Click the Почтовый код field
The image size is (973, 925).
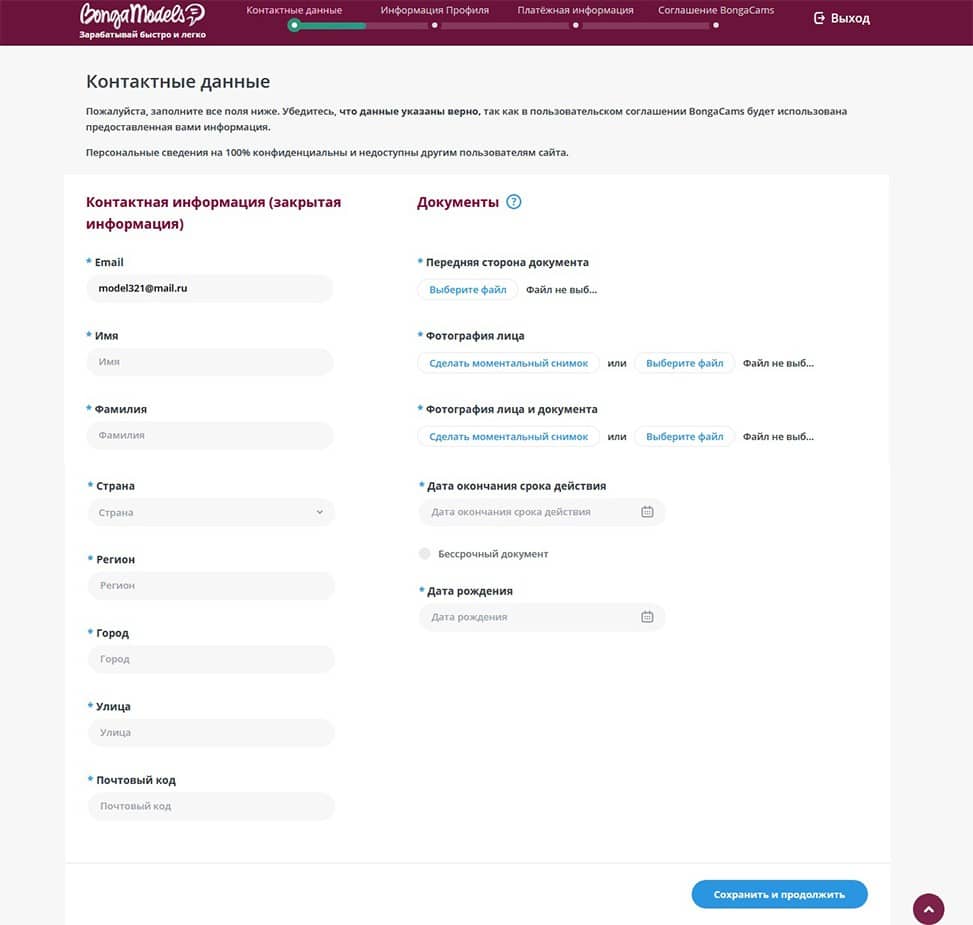tap(210, 806)
